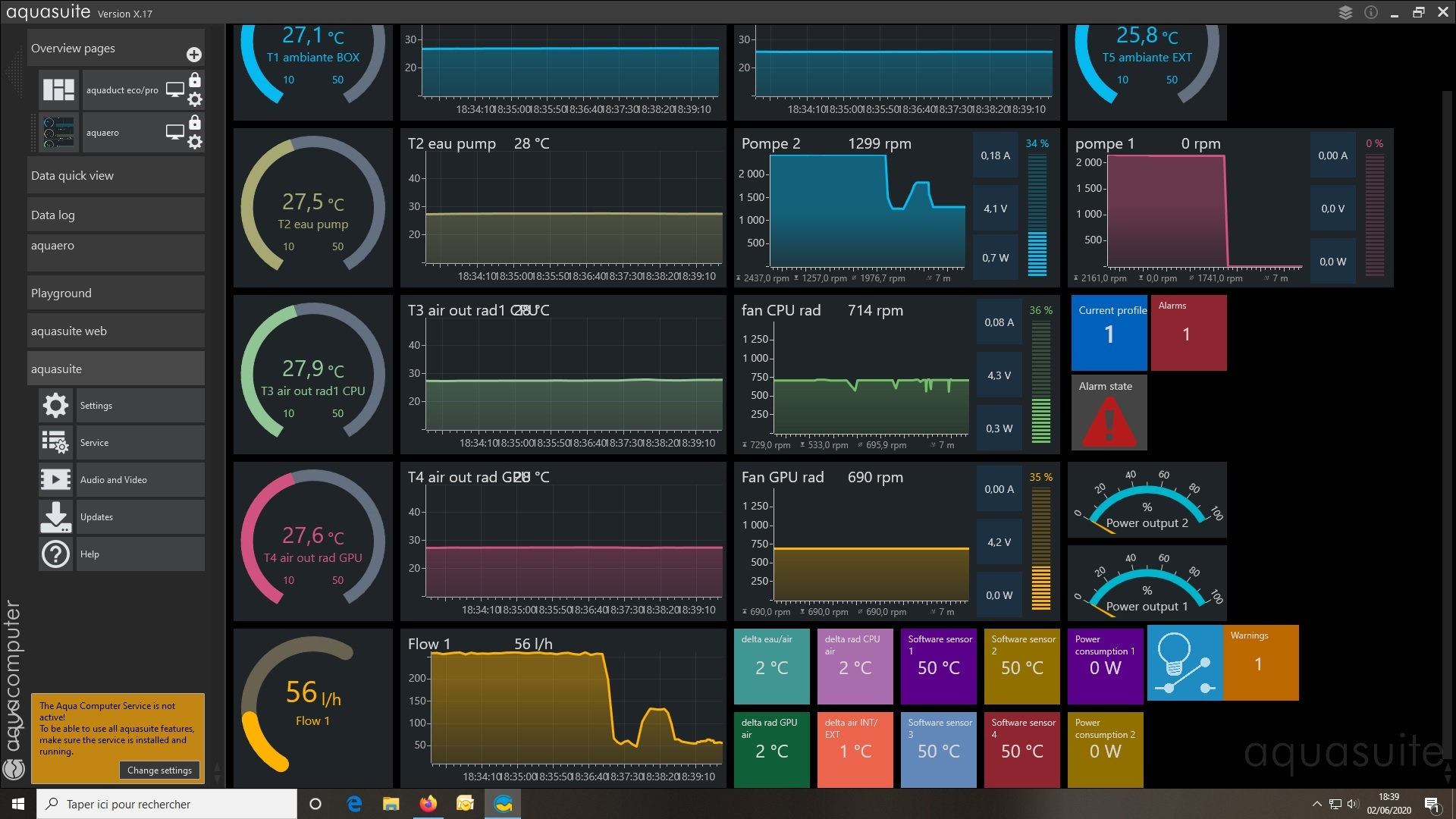Open gear settings for aquaduct eco/pro page
The image size is (1456, 819).
pyautogui.click(x=195, y=99)
